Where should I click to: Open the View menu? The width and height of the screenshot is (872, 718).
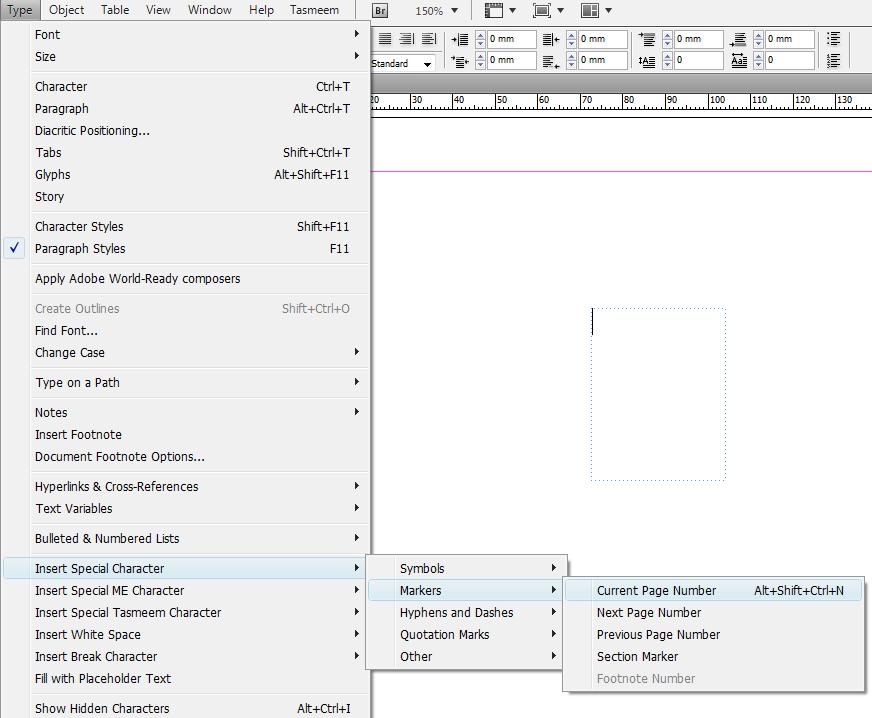158,10
